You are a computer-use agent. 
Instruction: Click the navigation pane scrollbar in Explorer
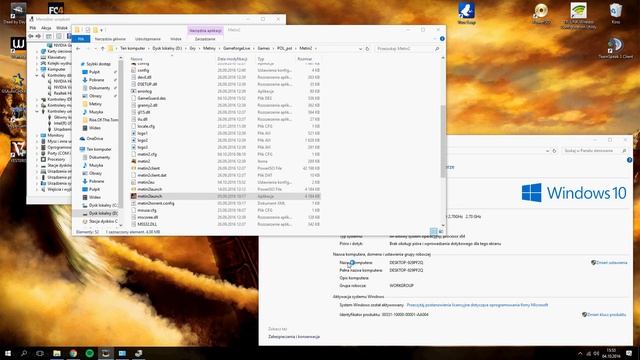121,135
